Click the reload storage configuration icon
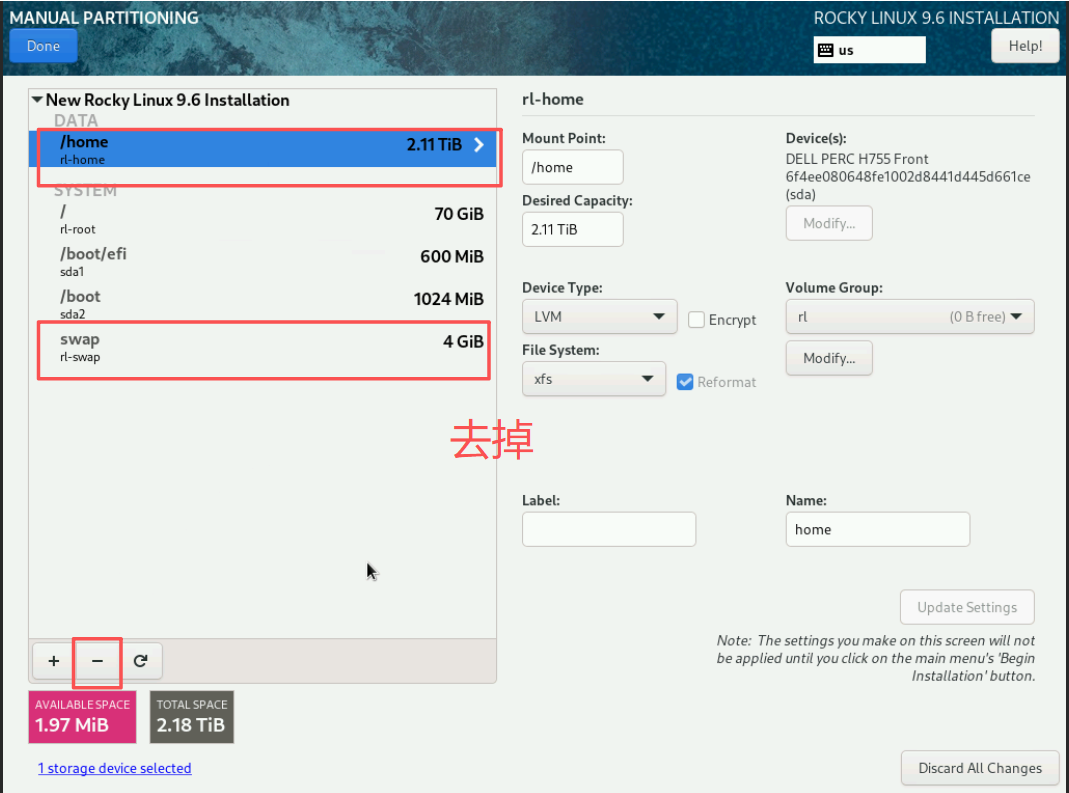The height and width of the screenshot is (793, 1069). (x=141, y=661)
